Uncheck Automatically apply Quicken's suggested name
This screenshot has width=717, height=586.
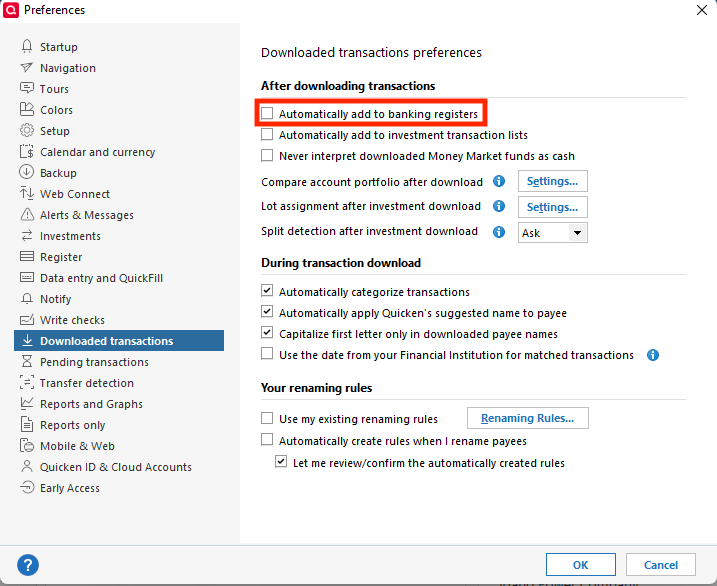pyautogui.click(x=267, y=312)
